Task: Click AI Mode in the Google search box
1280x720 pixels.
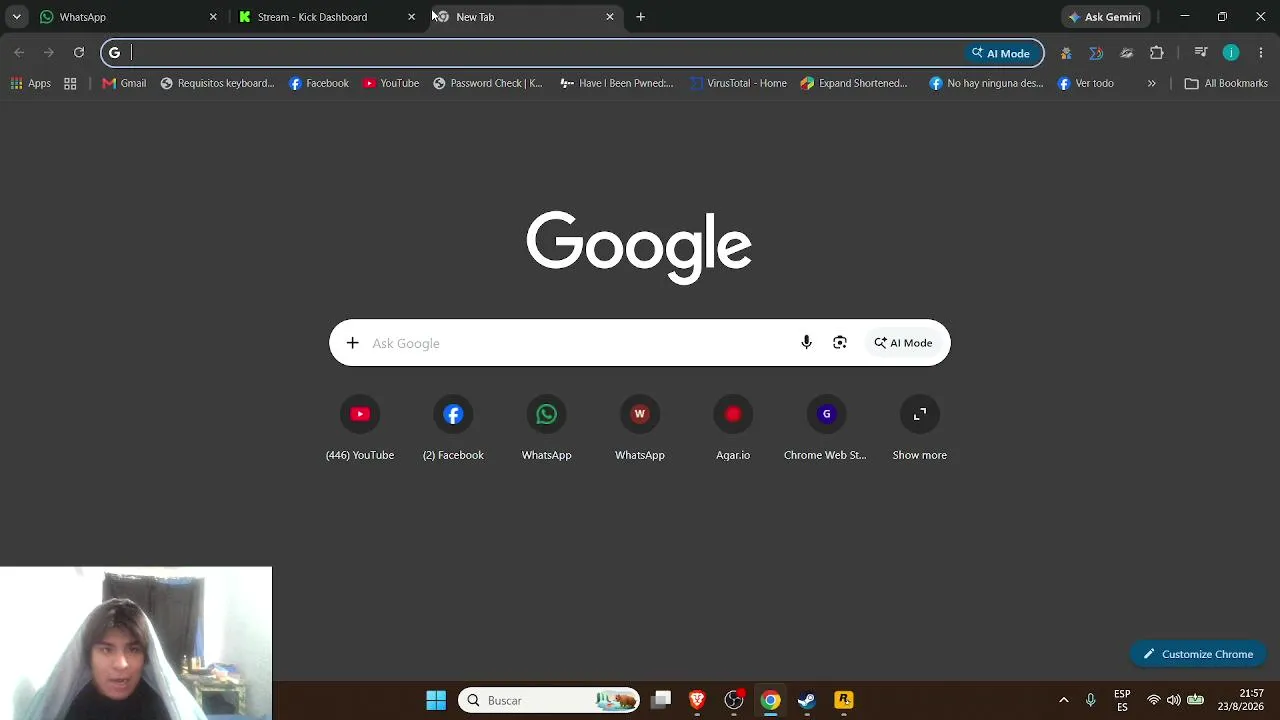Action: tap(903, 343)
